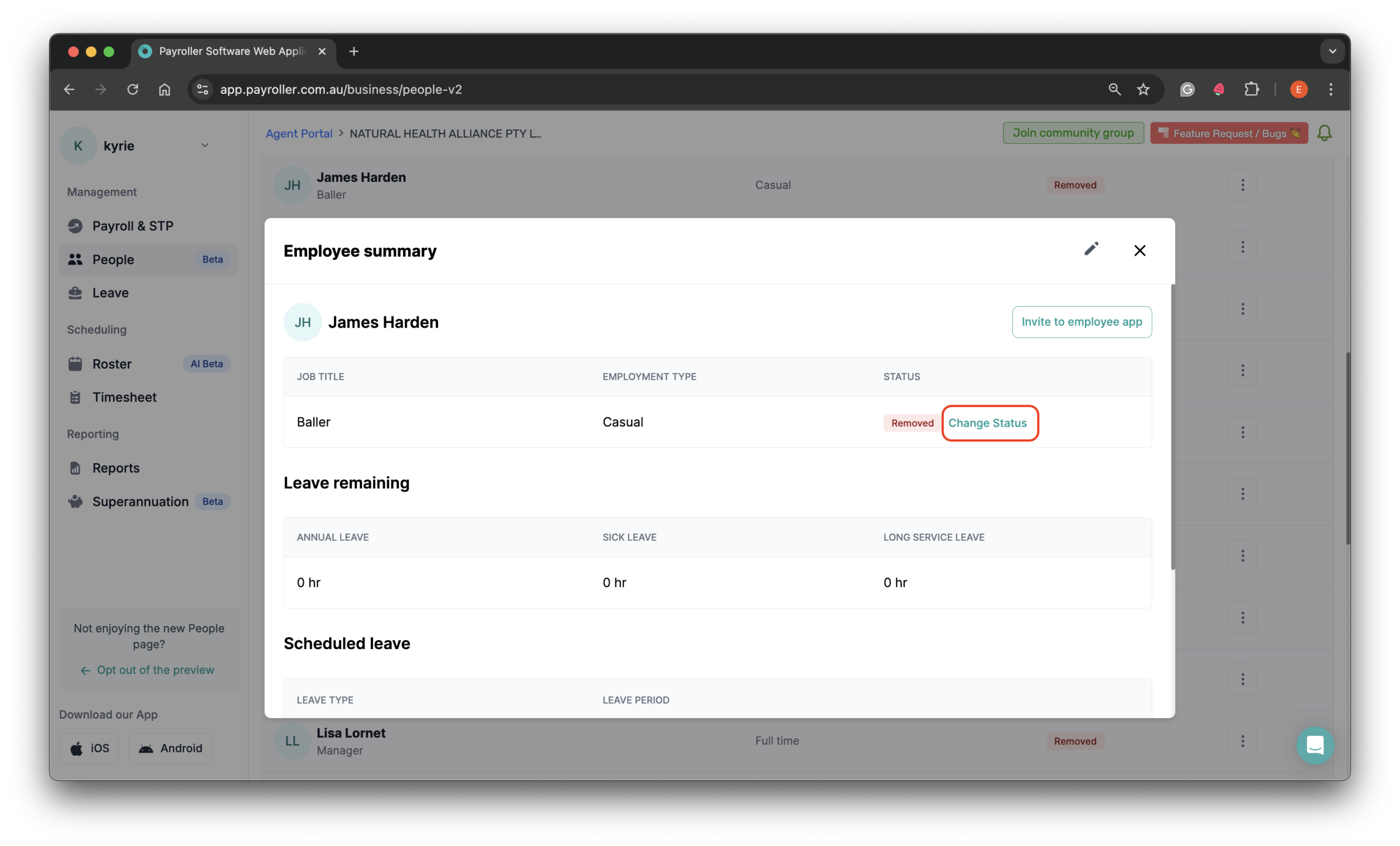Click Change Status for James Harden
This screenshot has width=1400, height=846.
click(989, 423)
